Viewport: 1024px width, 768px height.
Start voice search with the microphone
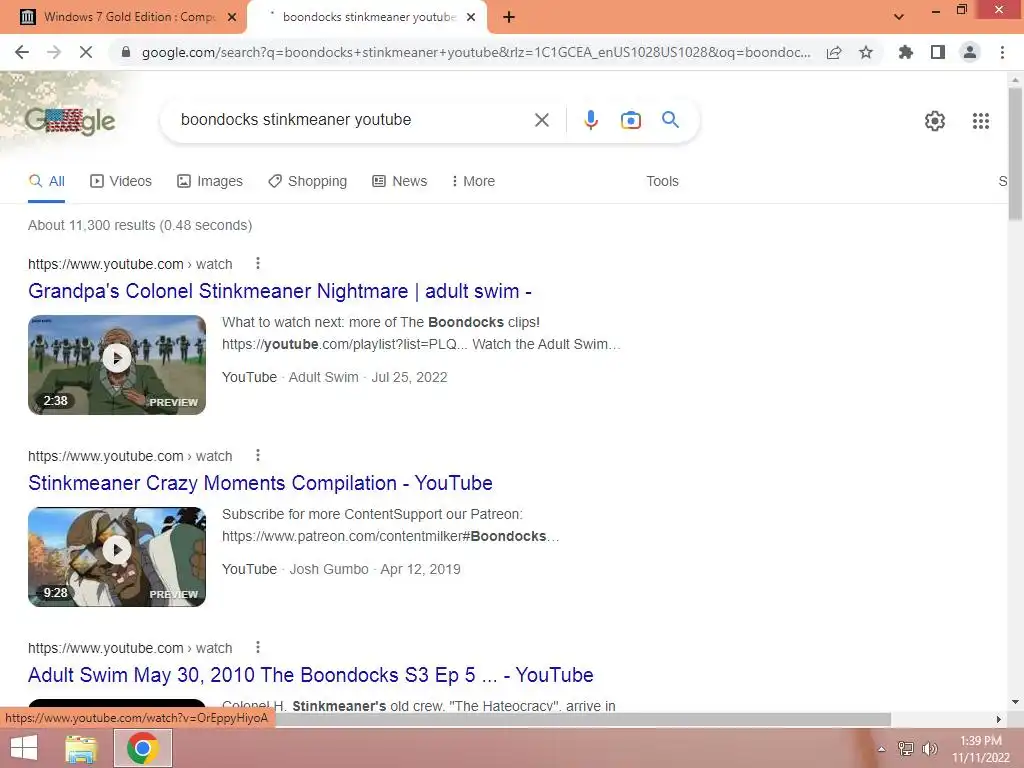click(x=591, y=120)
